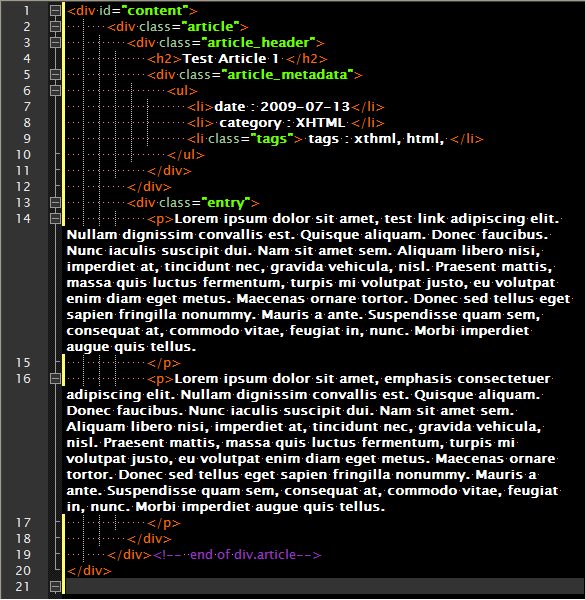The width and height of the screenshot is (585, 600).
Task: Click line number 9 in the gutter
Action: pos(27,139)
